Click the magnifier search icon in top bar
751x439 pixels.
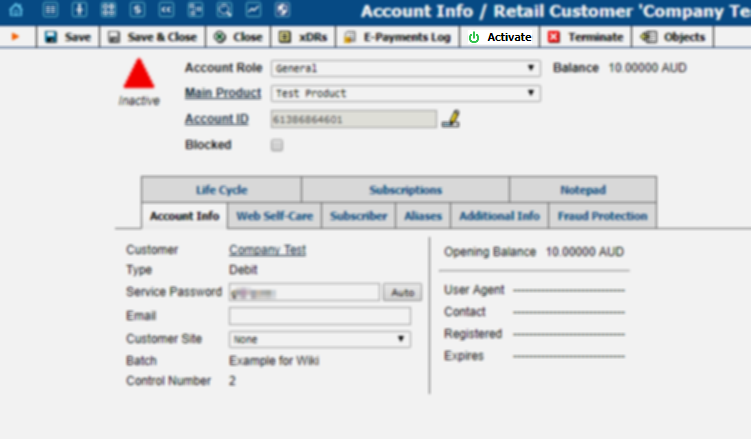tap(224, 11)
